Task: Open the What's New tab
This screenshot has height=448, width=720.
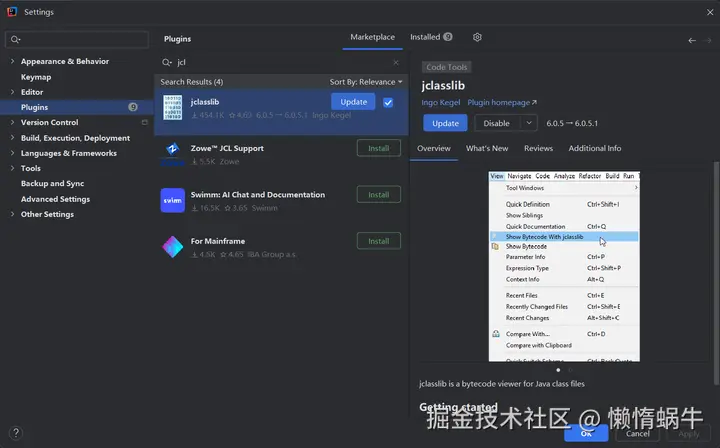Action: (x=487, y=148)
